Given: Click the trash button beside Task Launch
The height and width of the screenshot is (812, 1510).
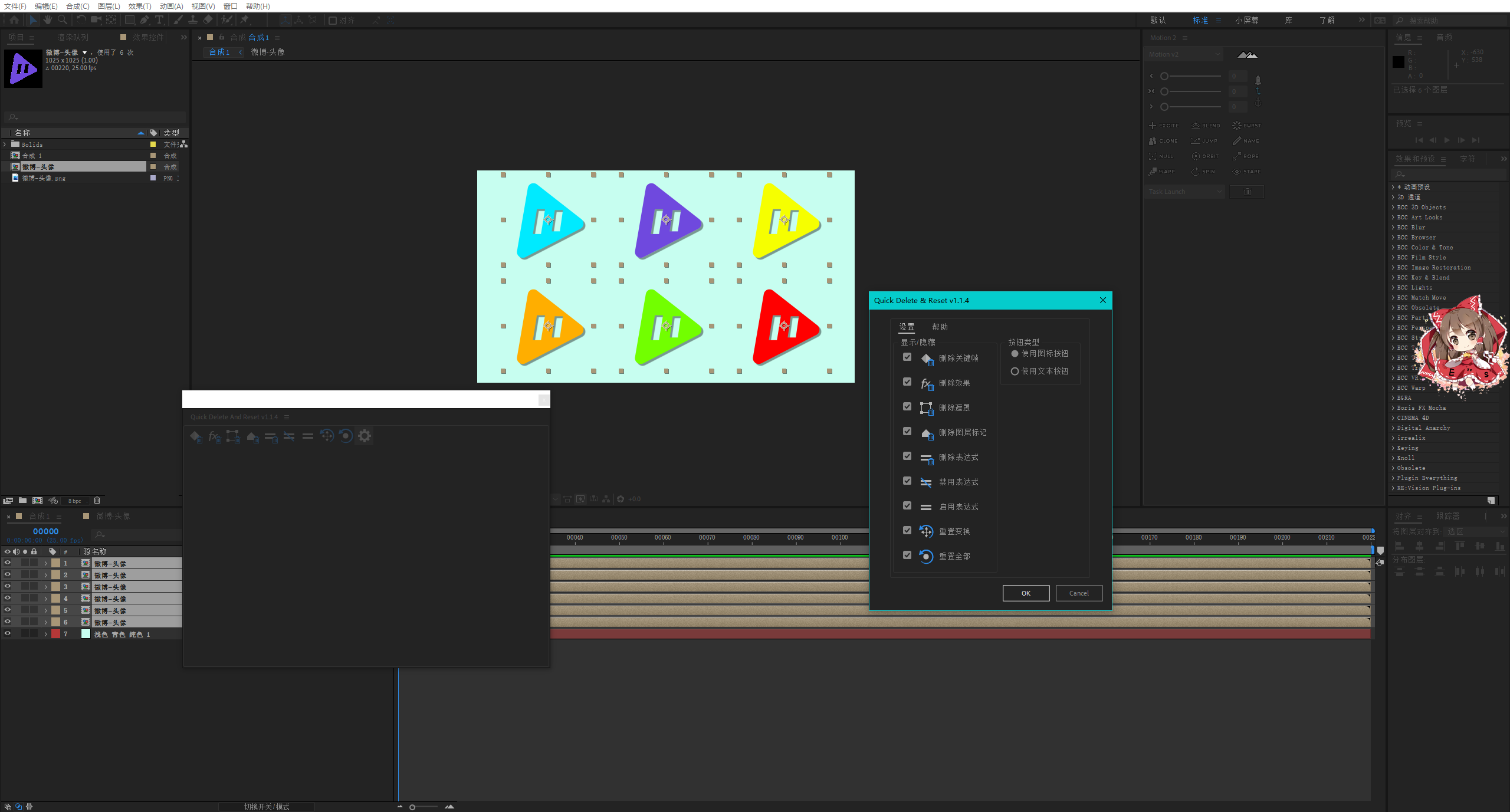Looking at the screenshot, I should coord(1247,192).
